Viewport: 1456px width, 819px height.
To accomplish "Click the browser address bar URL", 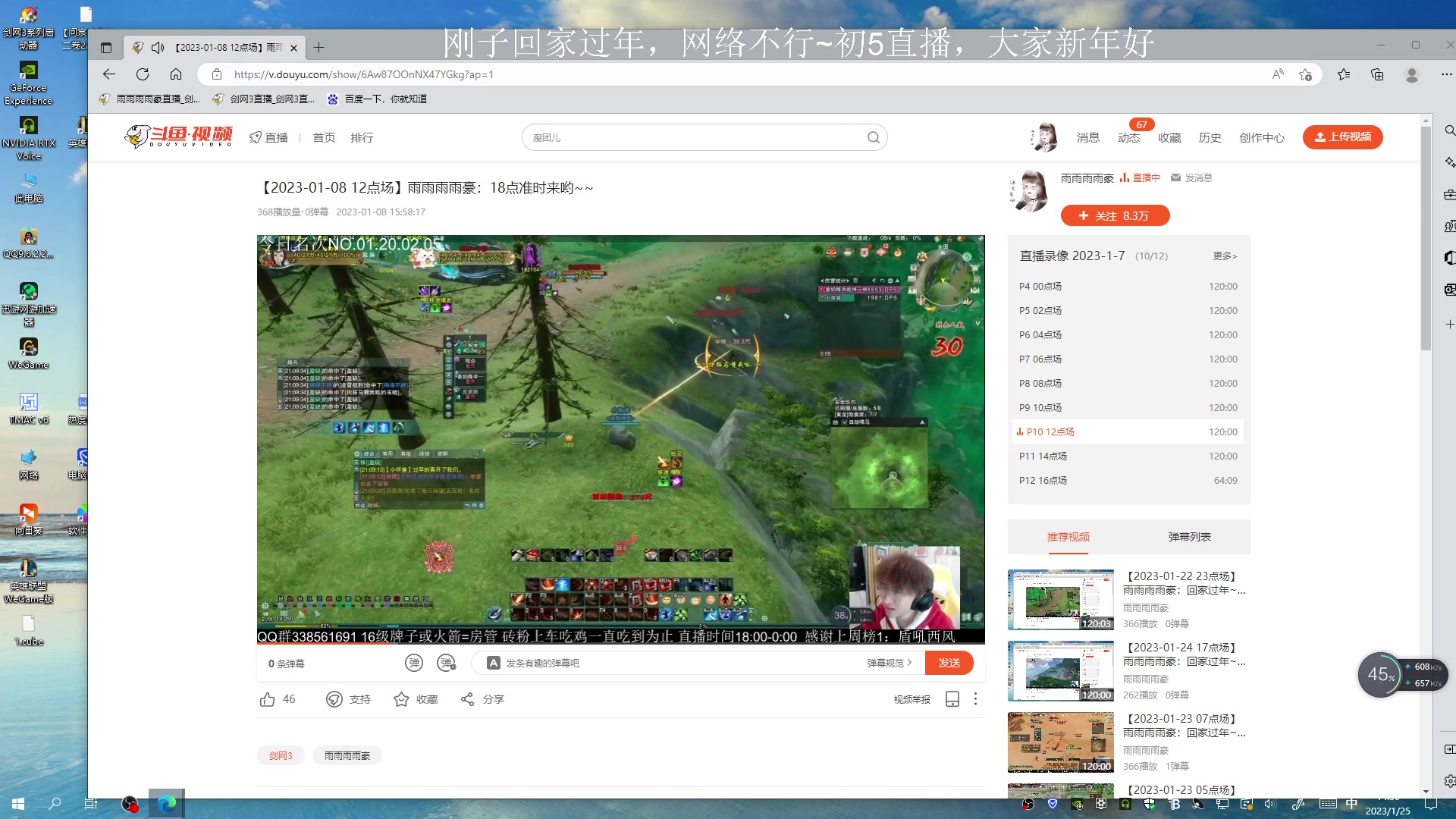I will (x=364, y=74).
